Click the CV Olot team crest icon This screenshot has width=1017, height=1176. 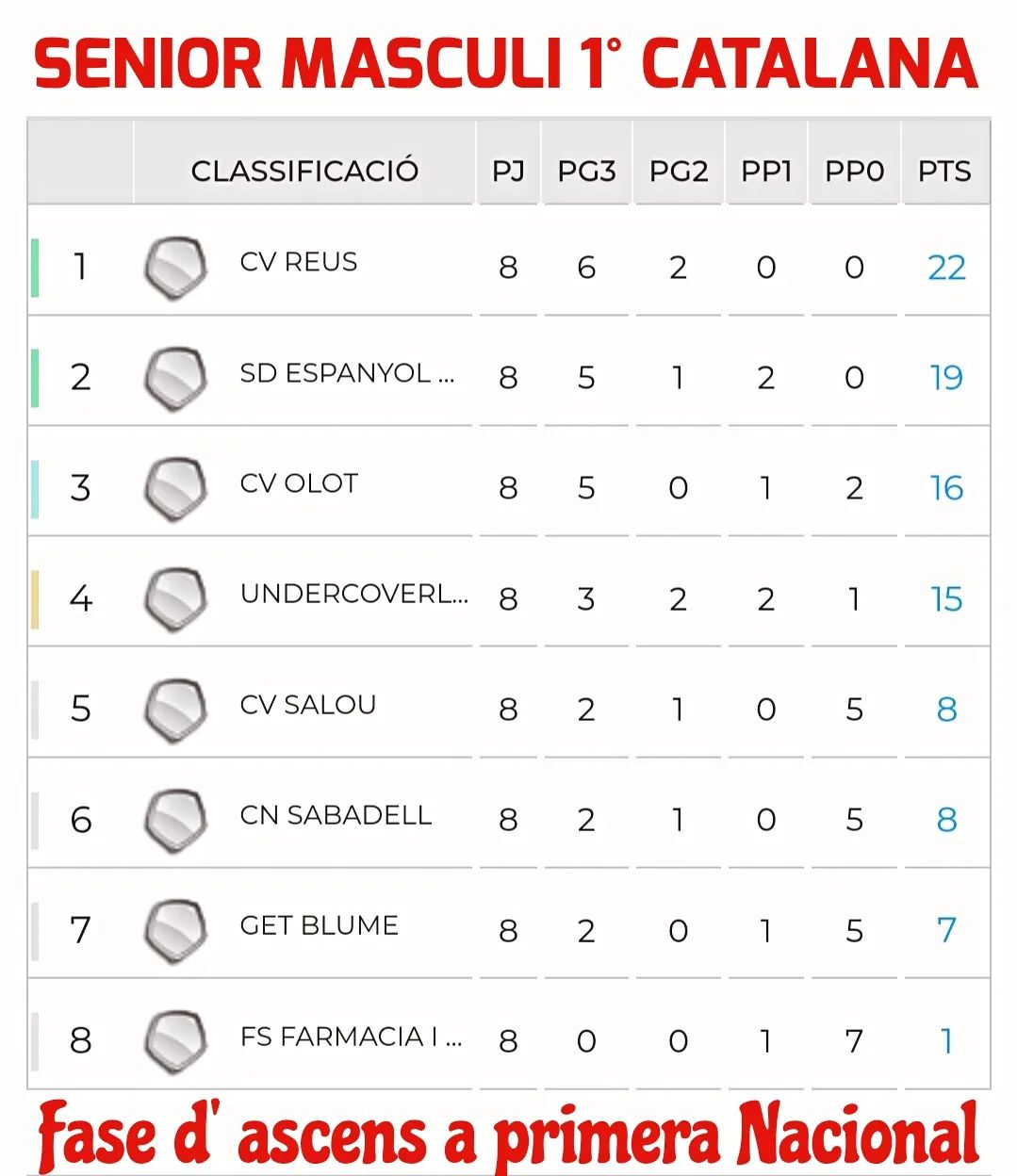pos(175,489)
